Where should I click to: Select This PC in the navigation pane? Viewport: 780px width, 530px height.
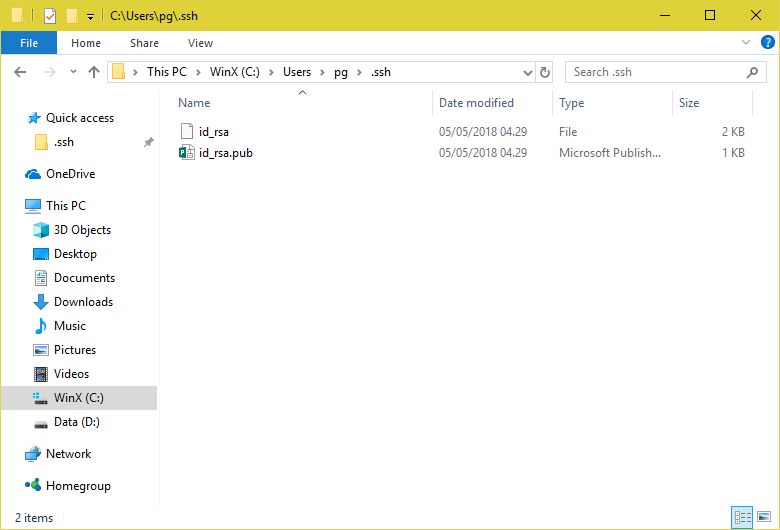tap(66, 206)
